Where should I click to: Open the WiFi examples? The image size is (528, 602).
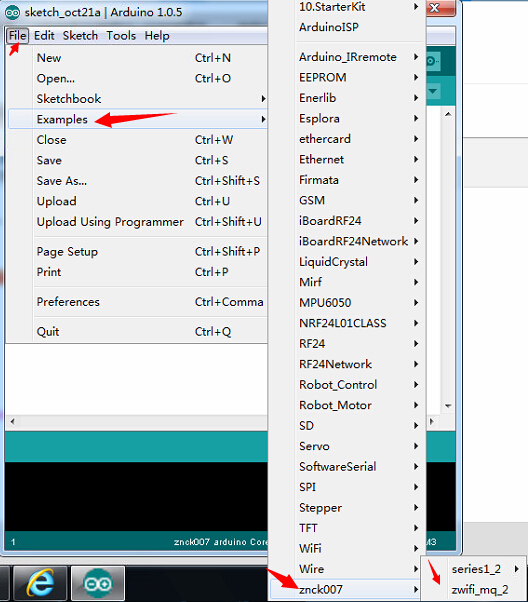coord(347,548)
